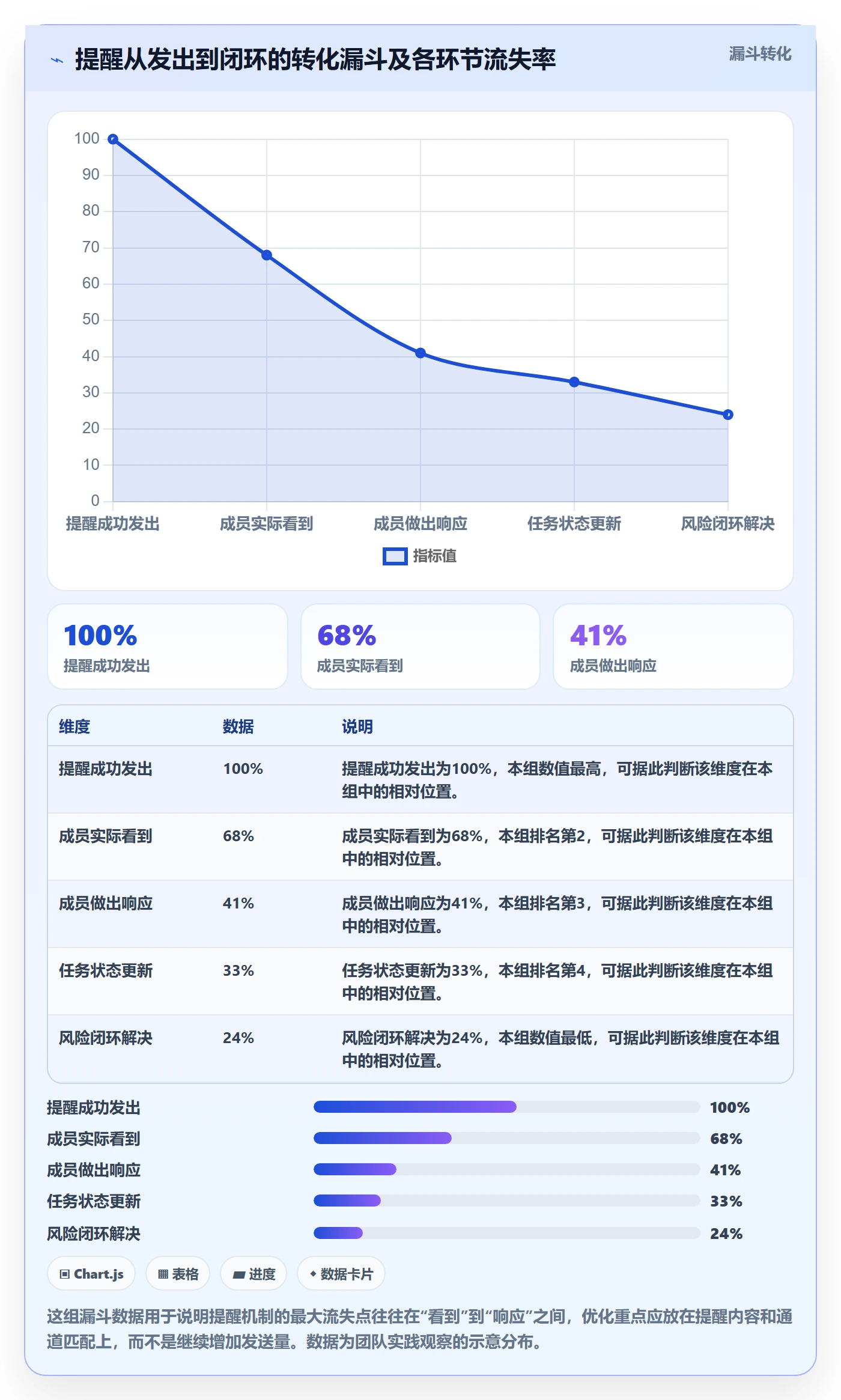Screen dimensions: 841x1400
Task: Click the 成员实际看到 progress bar
Action: (x=507, y=1138)
